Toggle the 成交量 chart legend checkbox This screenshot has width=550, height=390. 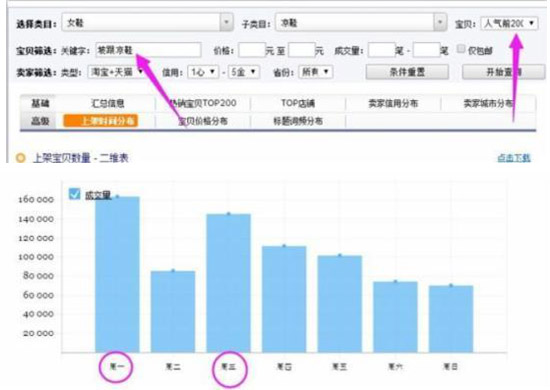click(74, 194)
